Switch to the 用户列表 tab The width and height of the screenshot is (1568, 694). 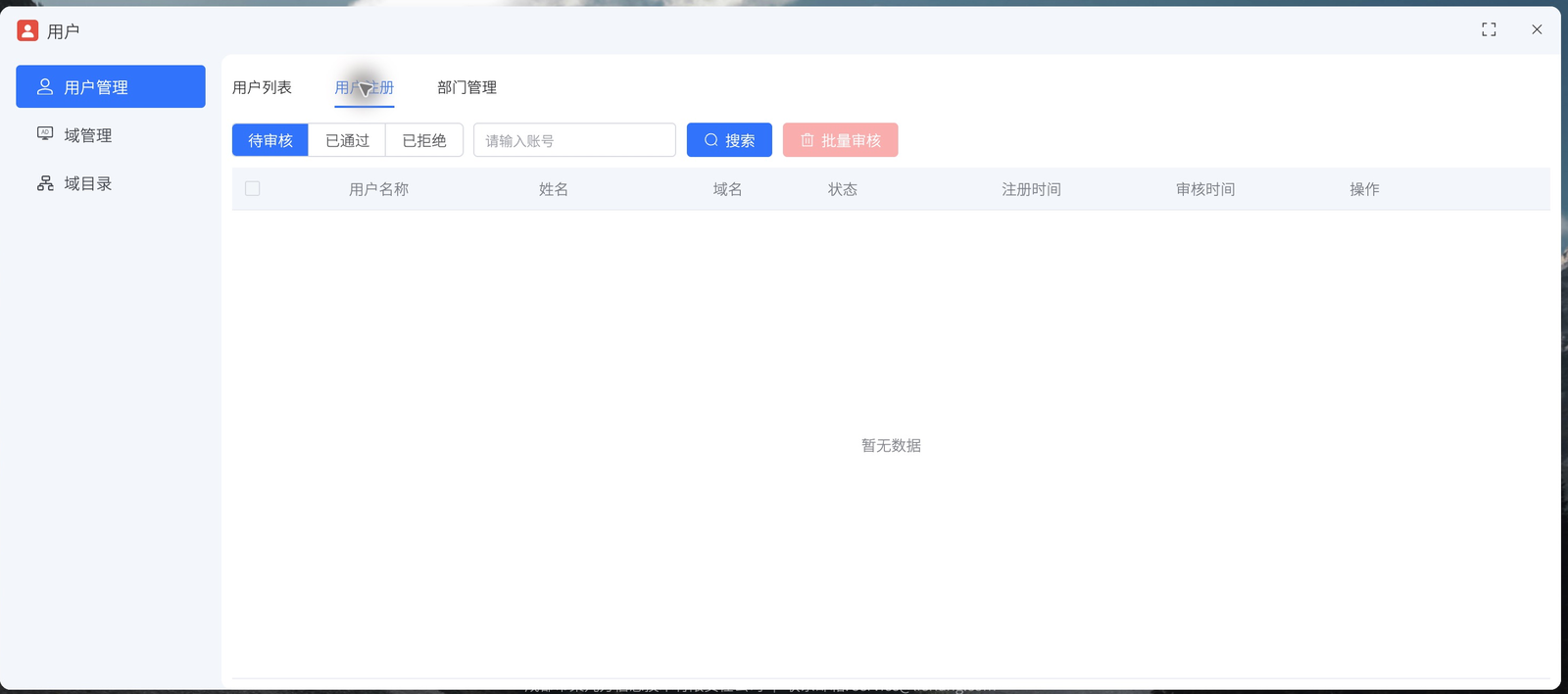click(x=262, y=87)
